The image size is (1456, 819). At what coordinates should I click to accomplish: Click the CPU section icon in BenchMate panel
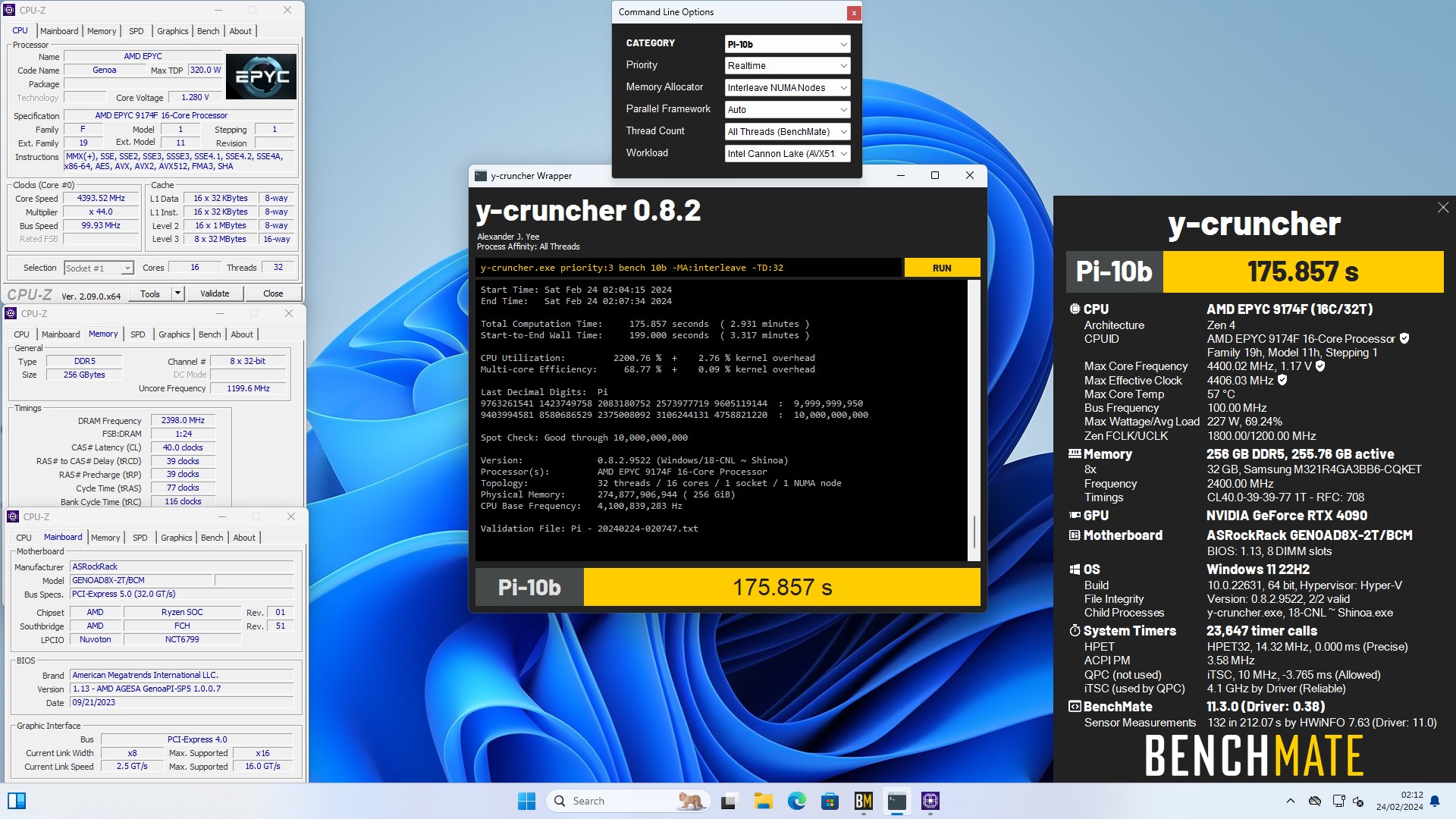[1075, 309]
